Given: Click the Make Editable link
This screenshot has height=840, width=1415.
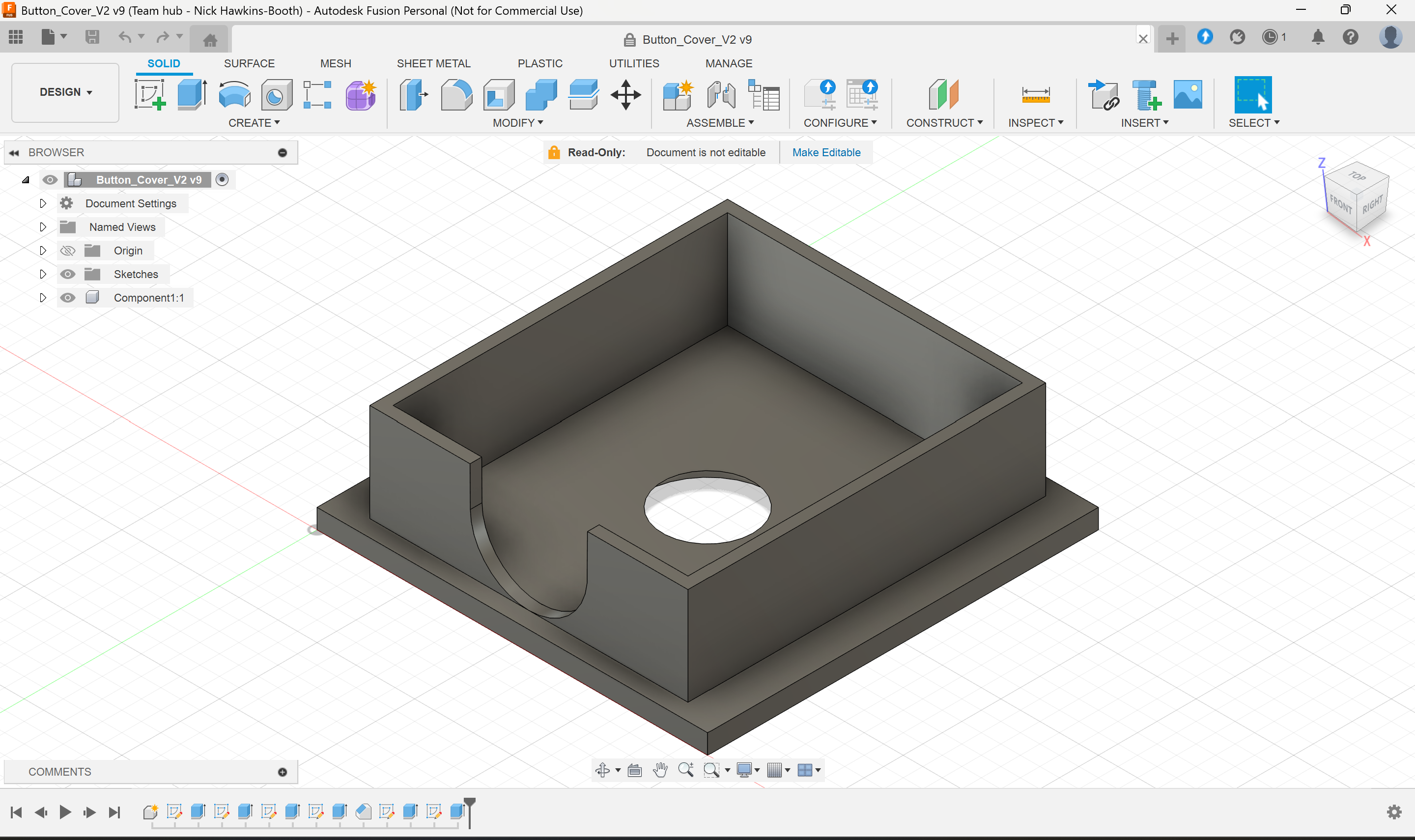Looking at the screenshot, I should tap(826, 152).
